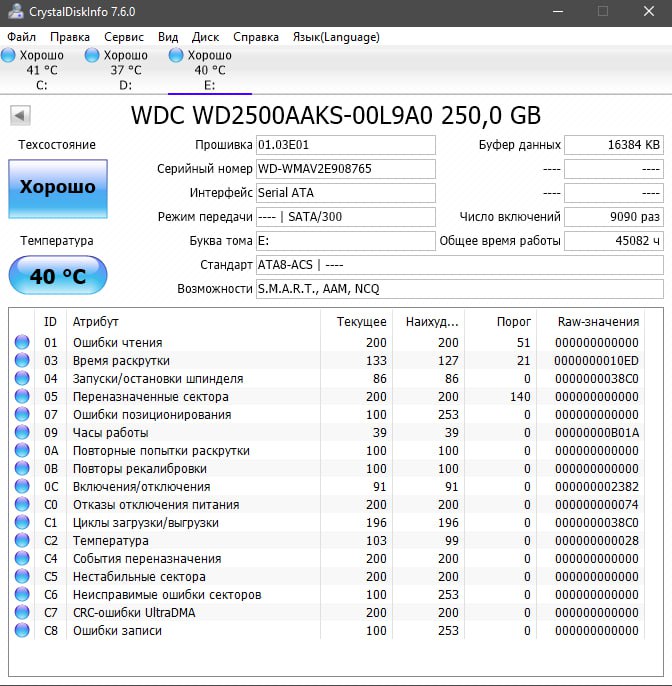Click the Общее время работы value 45082 ч
Screen dimensions: 672x686
(614, 241)
